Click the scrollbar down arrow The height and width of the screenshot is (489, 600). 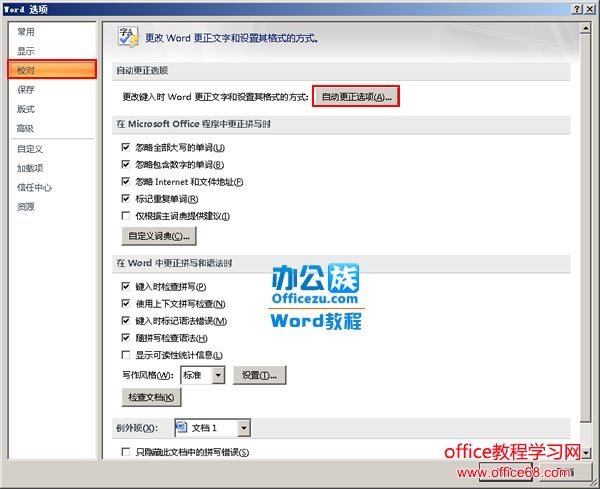tap(586, 453)
